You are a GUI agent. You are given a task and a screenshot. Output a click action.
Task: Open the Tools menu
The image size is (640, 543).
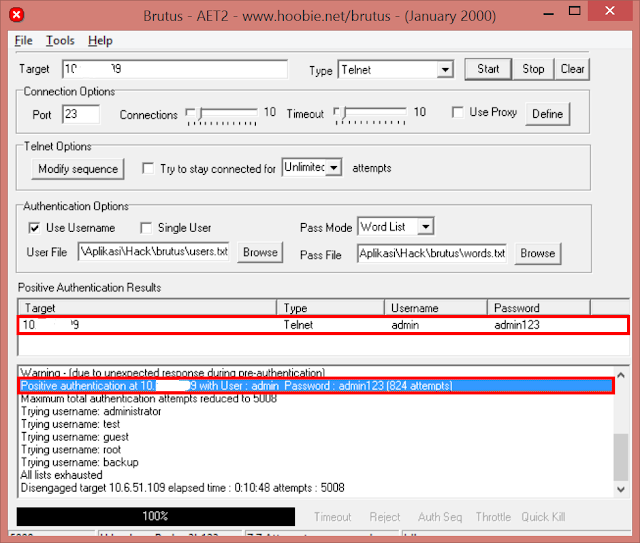point(60,40)
